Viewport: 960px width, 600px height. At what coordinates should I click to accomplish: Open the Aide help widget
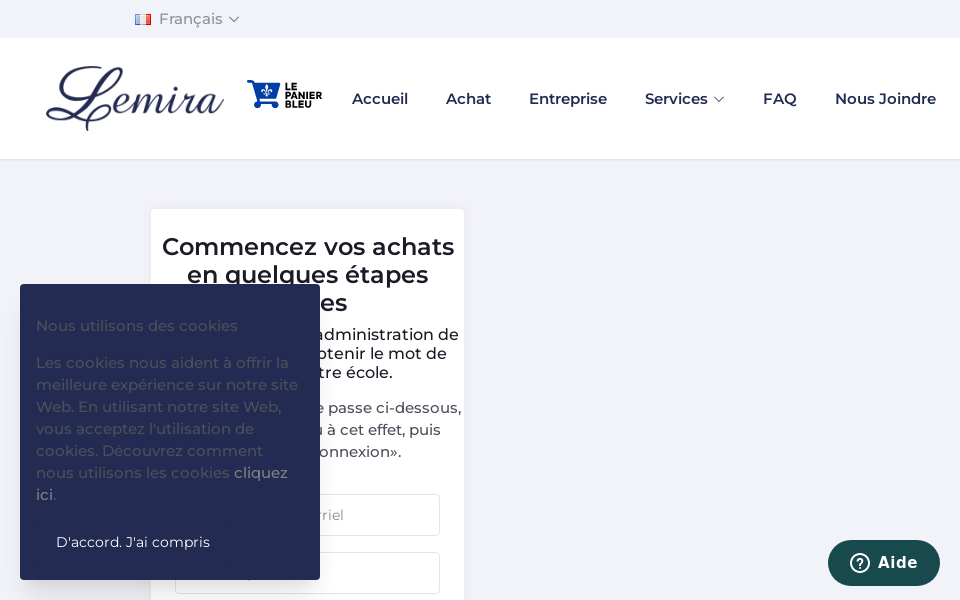pos(884,563)
